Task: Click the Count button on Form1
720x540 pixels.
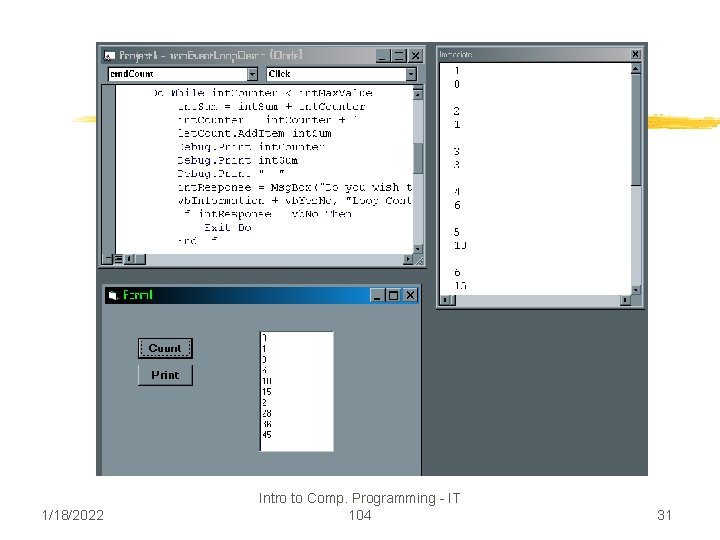Action: 165,348
